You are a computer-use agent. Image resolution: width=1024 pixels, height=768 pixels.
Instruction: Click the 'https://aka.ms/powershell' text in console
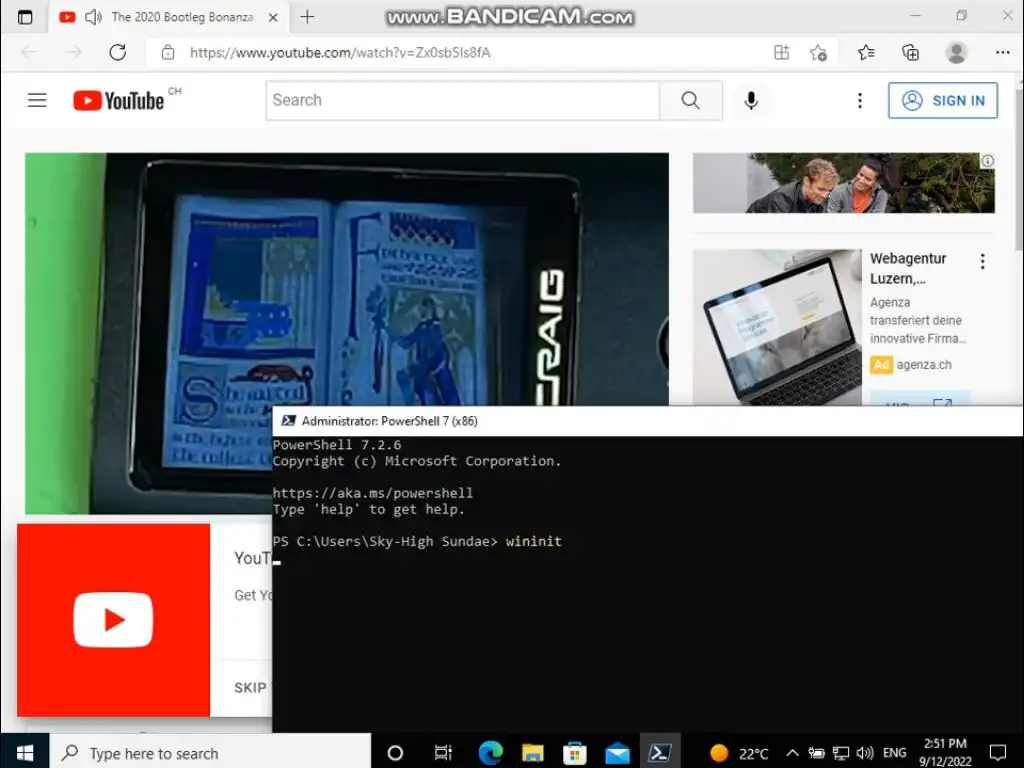click(x=373, y=493)
